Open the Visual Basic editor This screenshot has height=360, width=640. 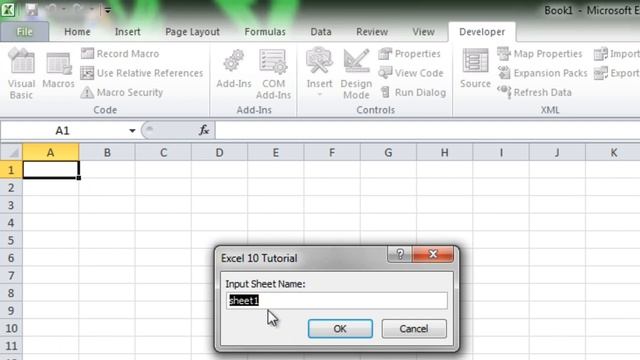[x=21, y=73]
